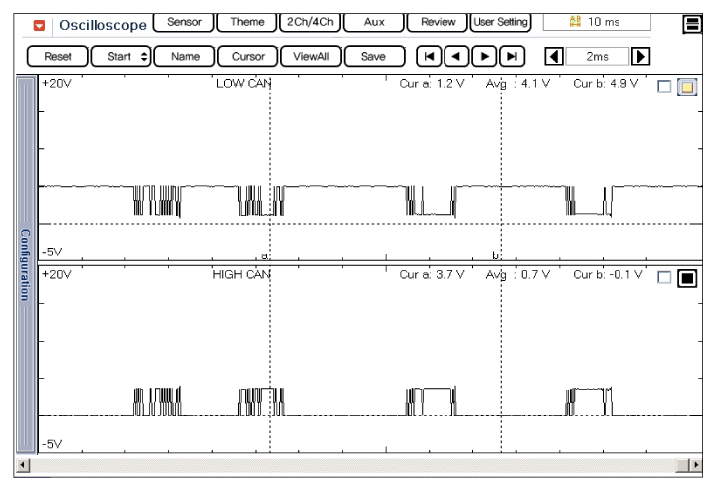This screenshot has width=716, height=491.
Task: Click LOW CAN Avg 4.1 V reading
Action: 517,84
